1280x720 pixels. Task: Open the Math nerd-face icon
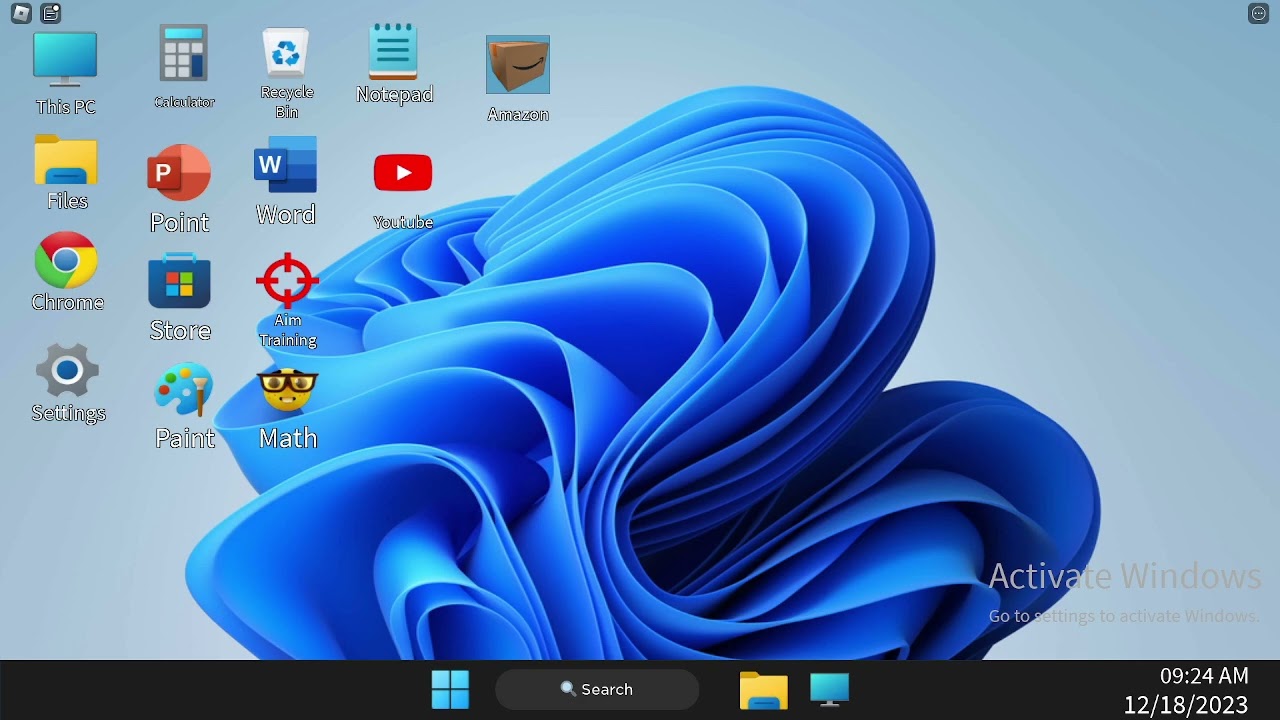pyautogui.click(x=287, y=391)
